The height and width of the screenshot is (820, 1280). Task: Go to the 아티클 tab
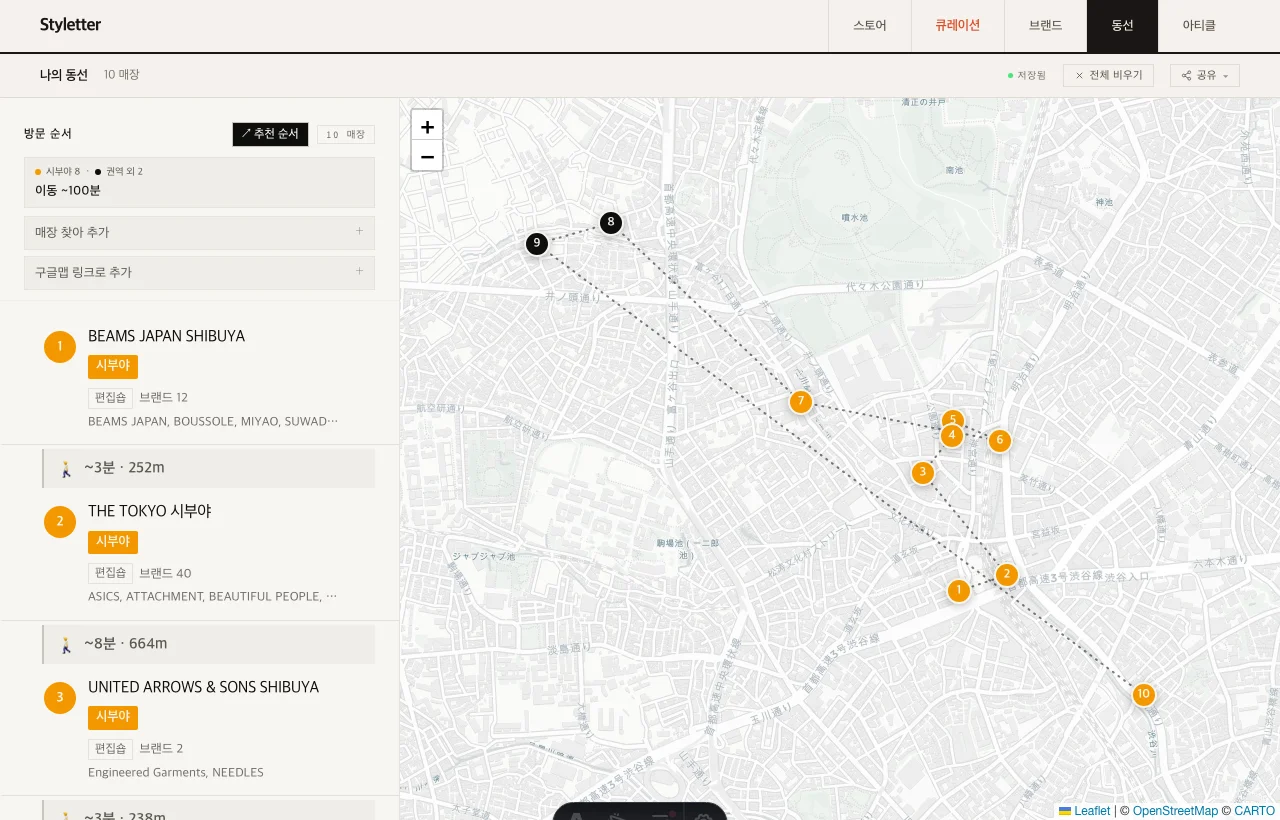[1199, 26]
